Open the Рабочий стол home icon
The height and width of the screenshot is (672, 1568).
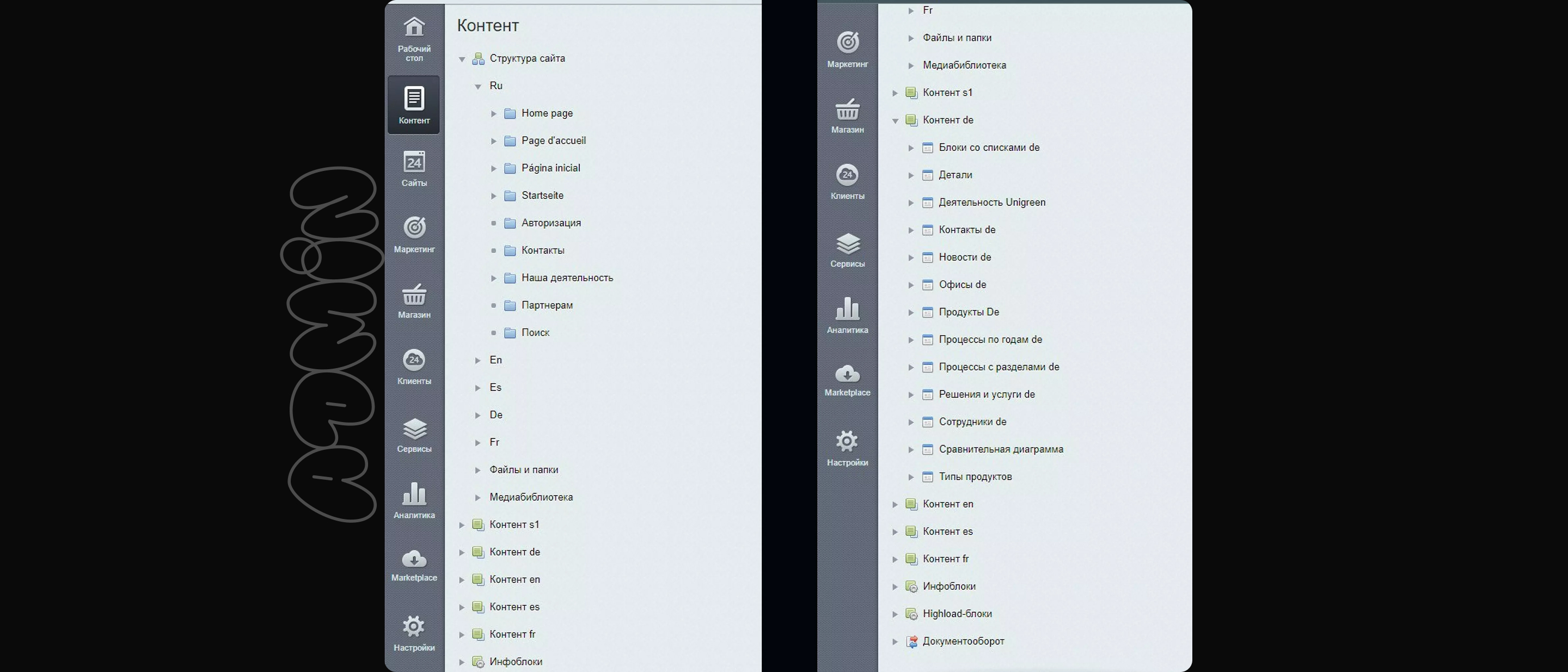pyautogui.click(x=414, y=27)
